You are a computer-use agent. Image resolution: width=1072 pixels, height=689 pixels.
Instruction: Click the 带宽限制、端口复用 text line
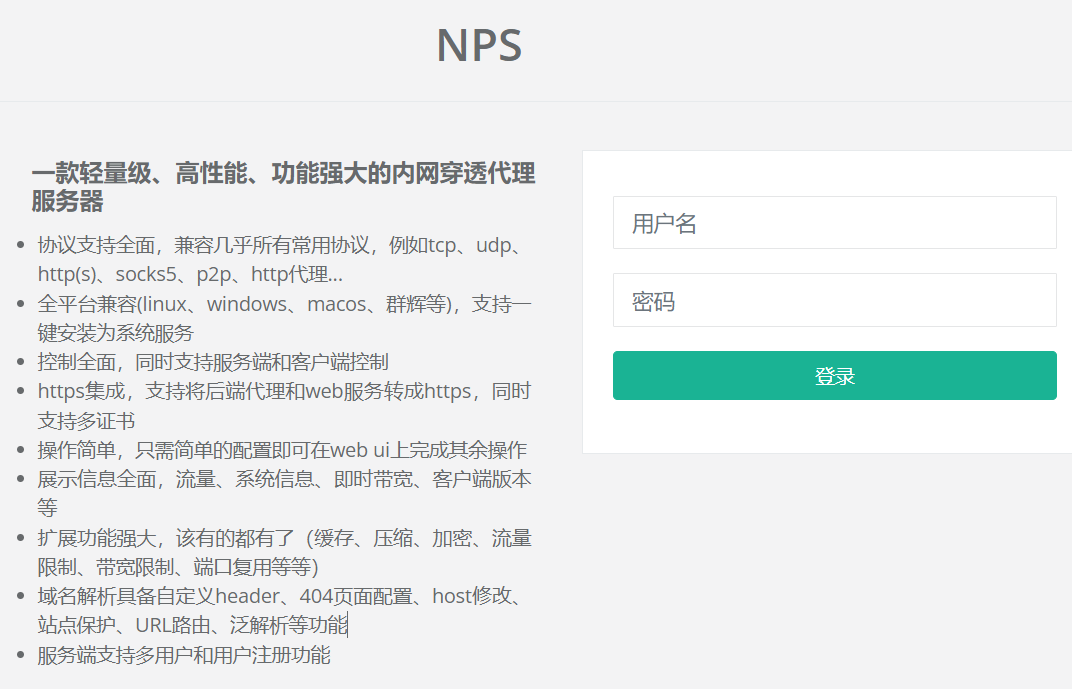coord(177,568)
